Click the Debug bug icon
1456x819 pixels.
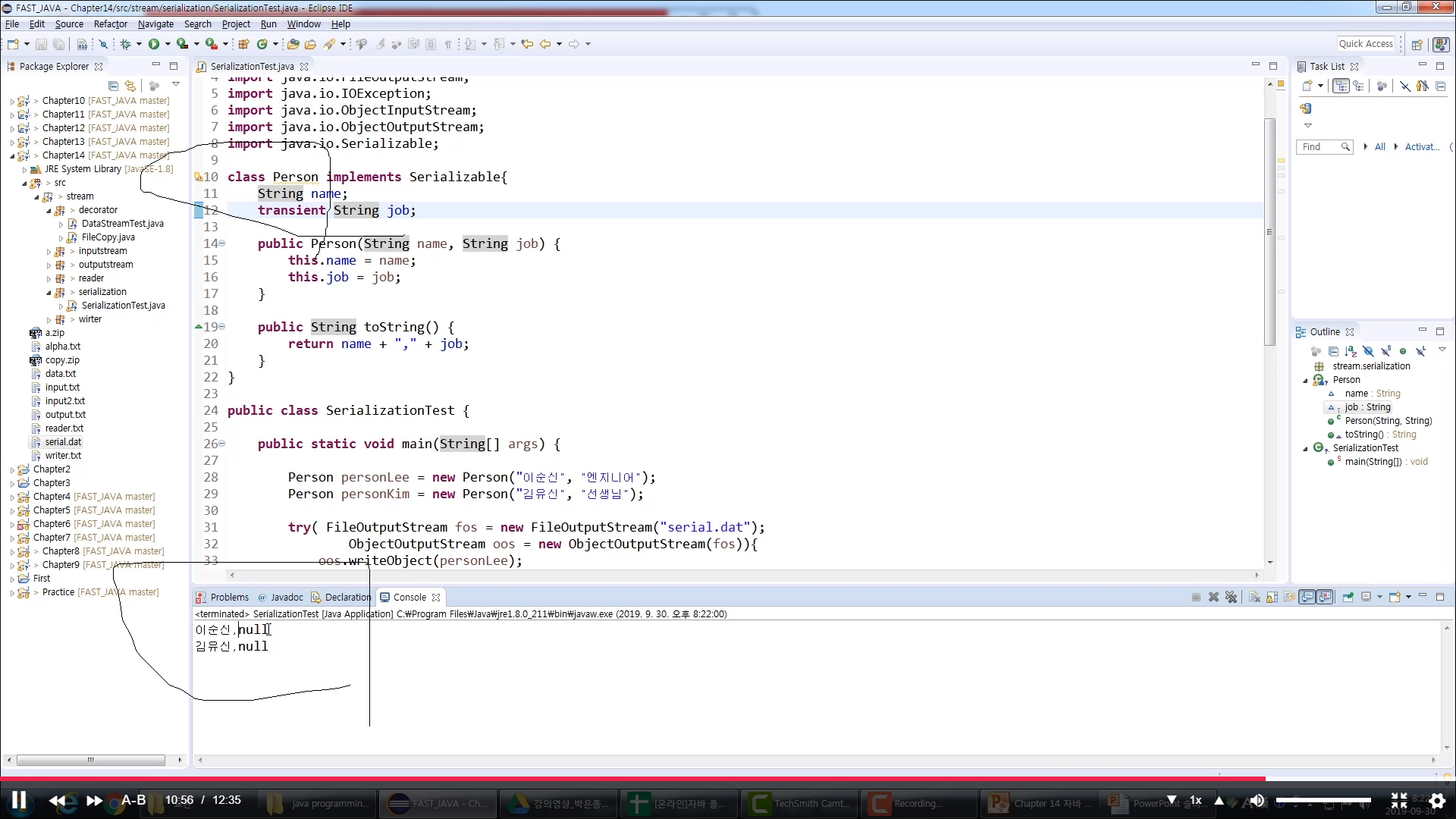tap(126, 44)
